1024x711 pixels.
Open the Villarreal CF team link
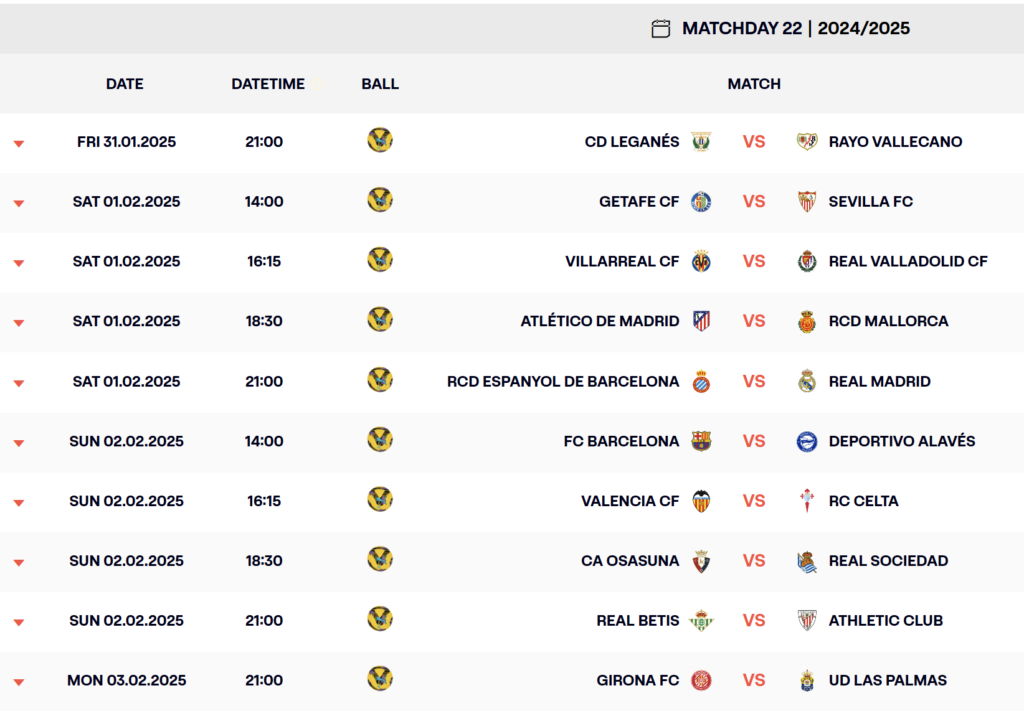622,261
